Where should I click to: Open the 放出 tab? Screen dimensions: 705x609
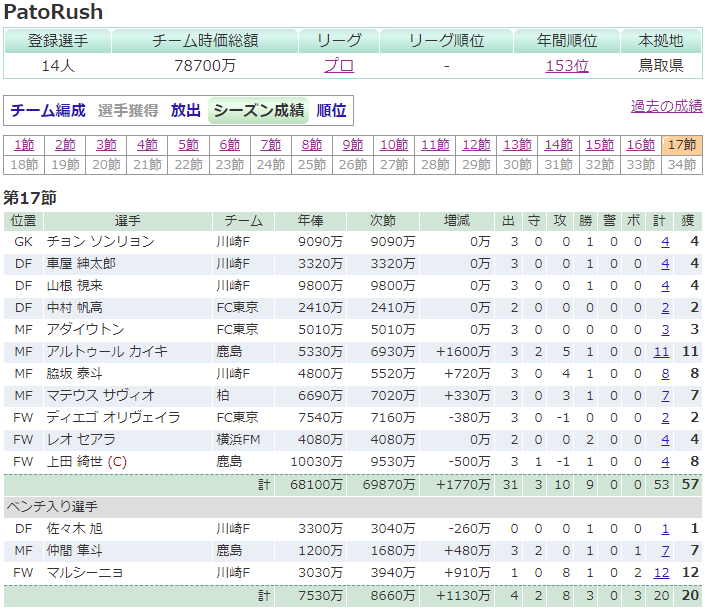pos(186,111)
